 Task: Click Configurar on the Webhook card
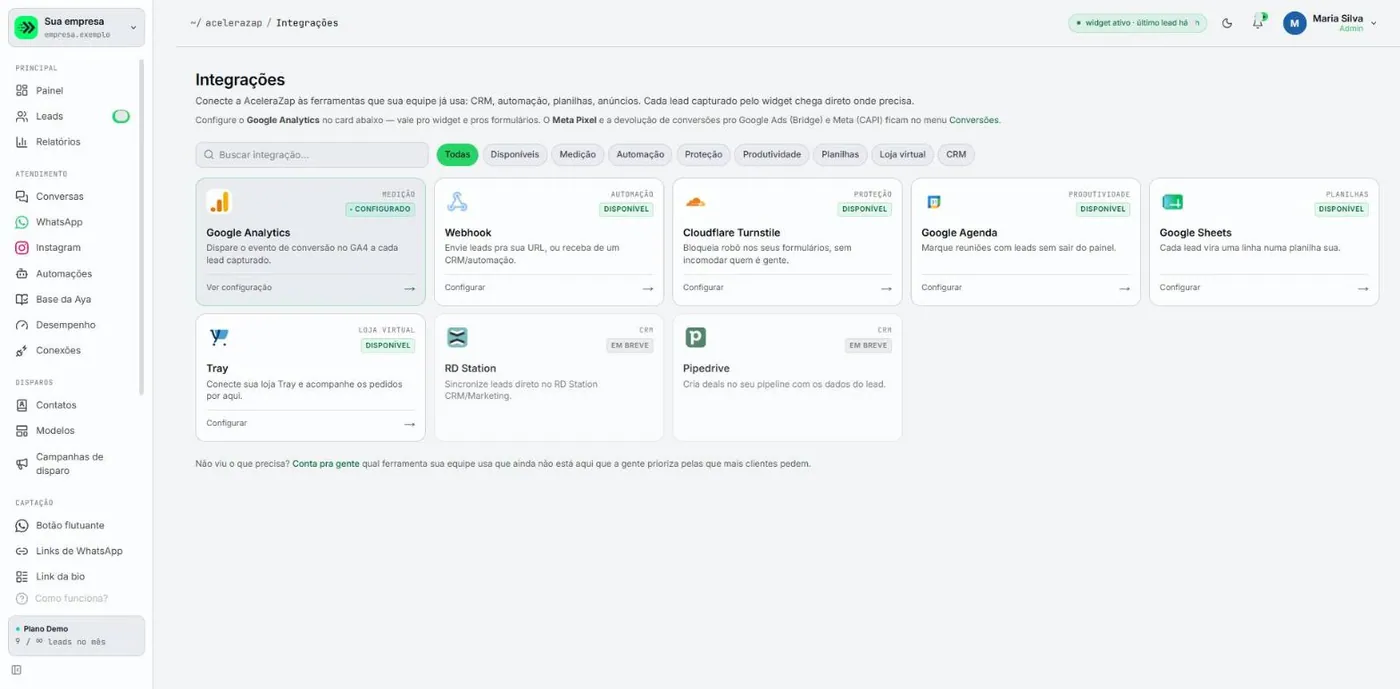(x=465, y=288)
